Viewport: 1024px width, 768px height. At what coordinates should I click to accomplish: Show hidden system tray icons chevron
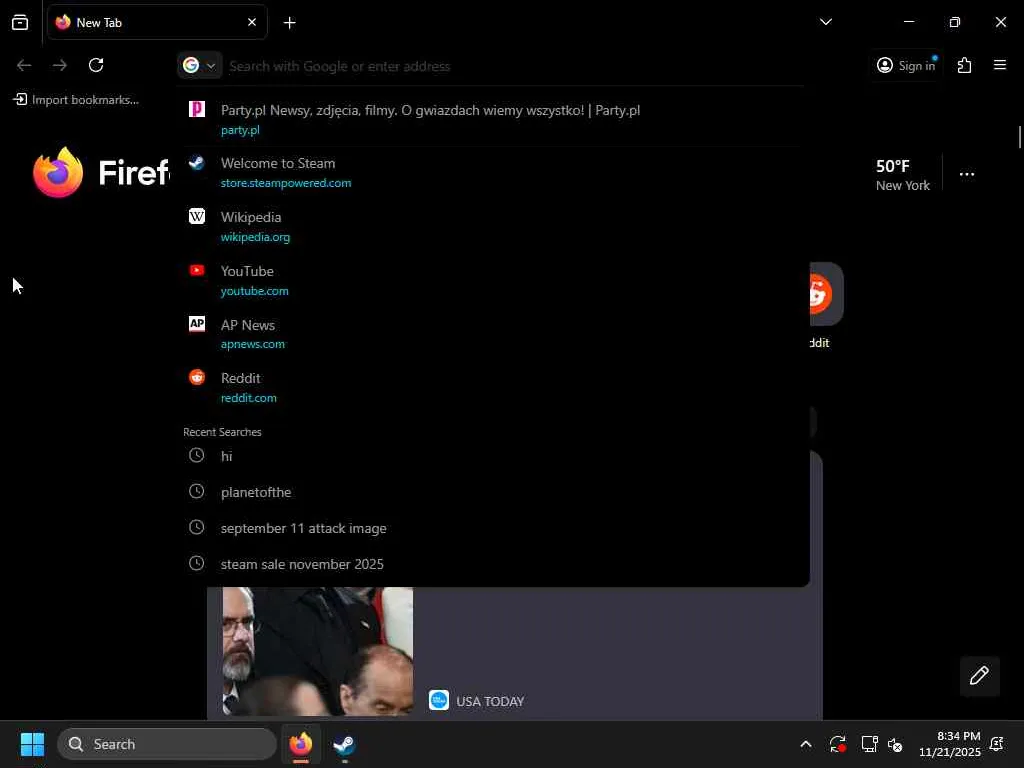tap(806, 744)
